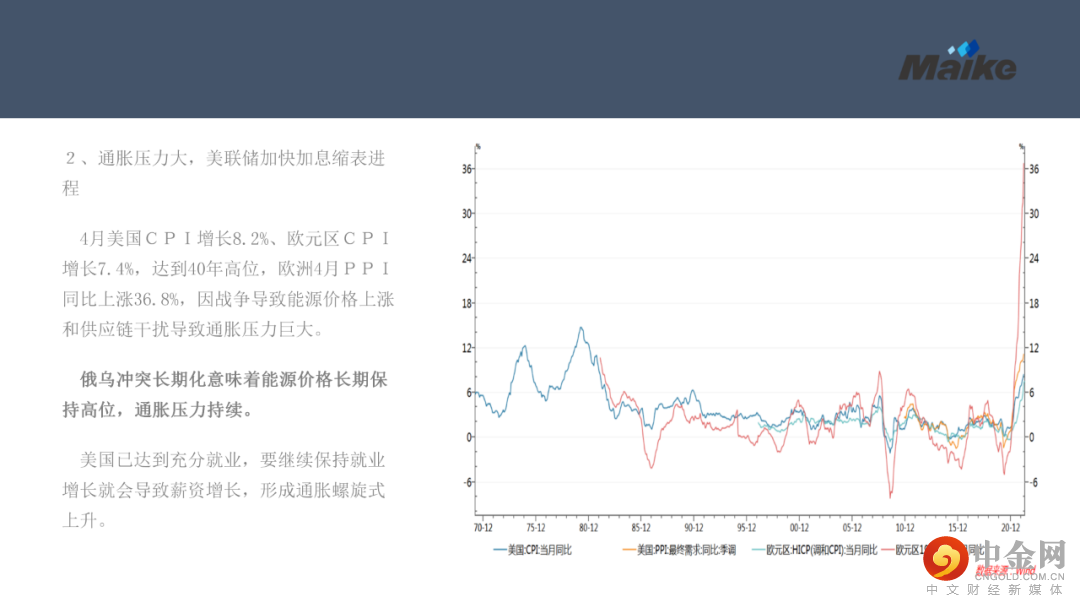Image resolution: width=1080 pixels, height=608 pixels.
Task: Click the line '和供应链干扰导致通胀压力巨大。'
Action: (x=193, y=330)
